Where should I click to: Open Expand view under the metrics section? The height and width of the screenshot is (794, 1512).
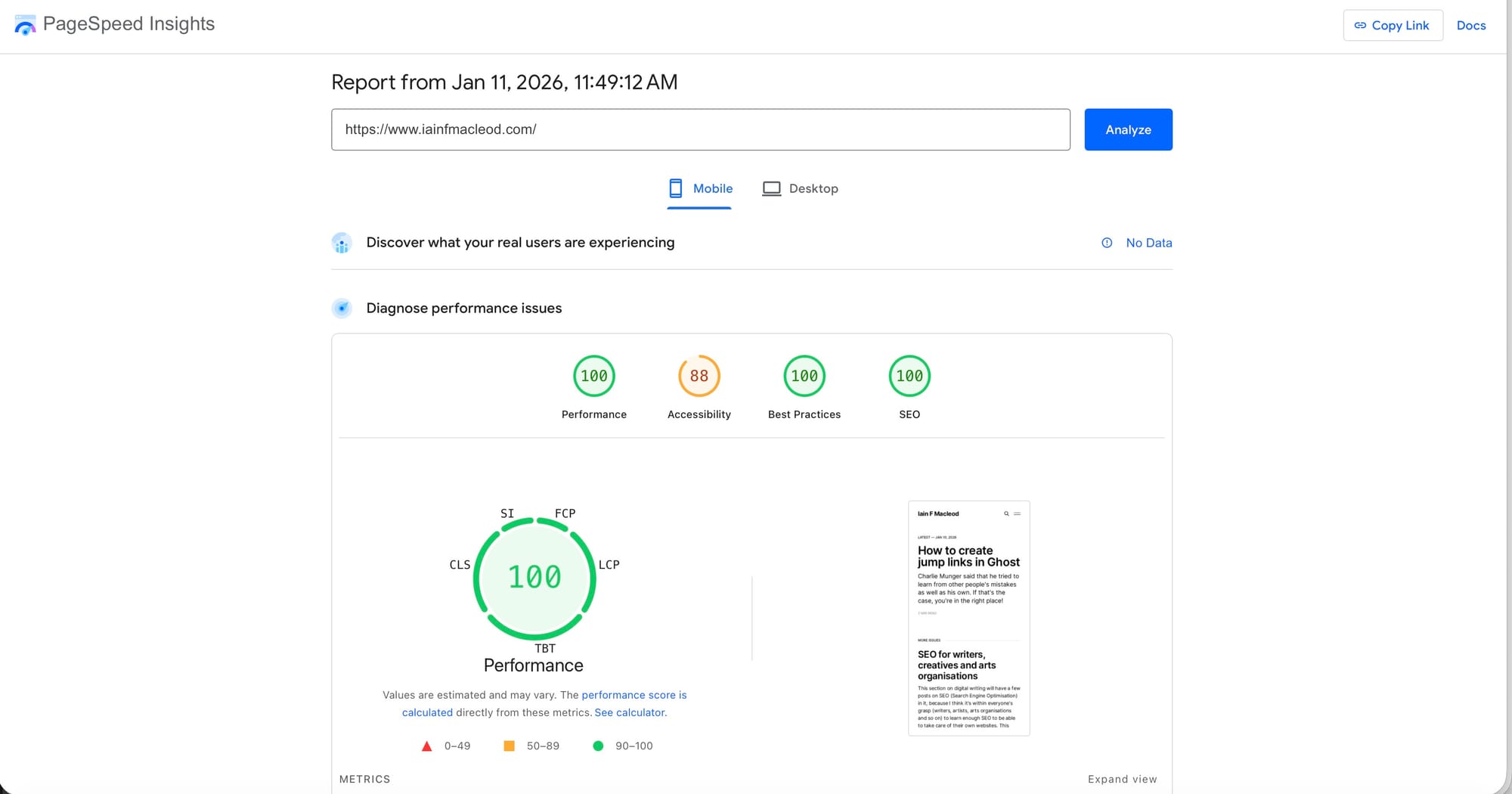tap(1123, 779)
